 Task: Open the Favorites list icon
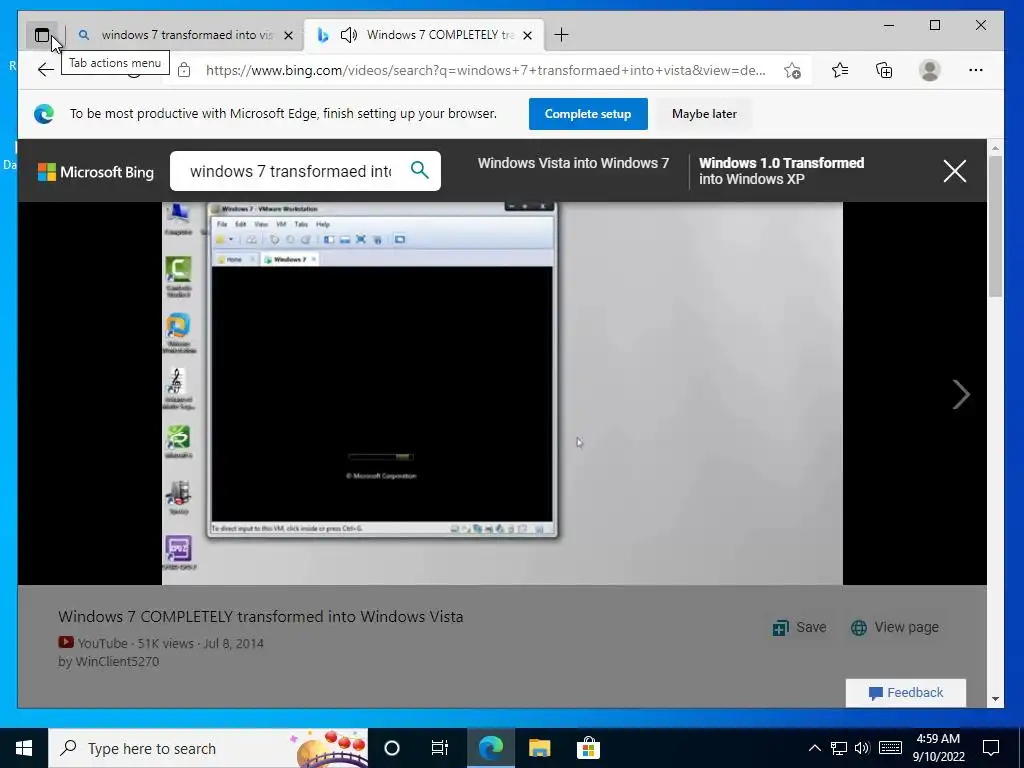[x=840, y=70]
